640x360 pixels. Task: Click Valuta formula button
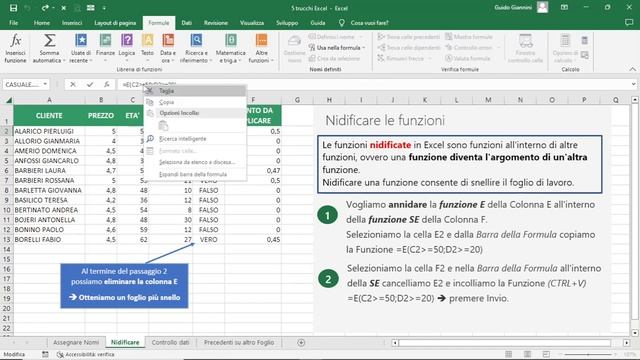coord(468,58)
